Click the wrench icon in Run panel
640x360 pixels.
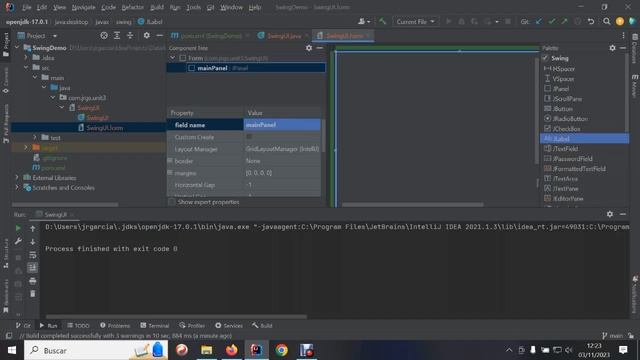click(18, 241)
